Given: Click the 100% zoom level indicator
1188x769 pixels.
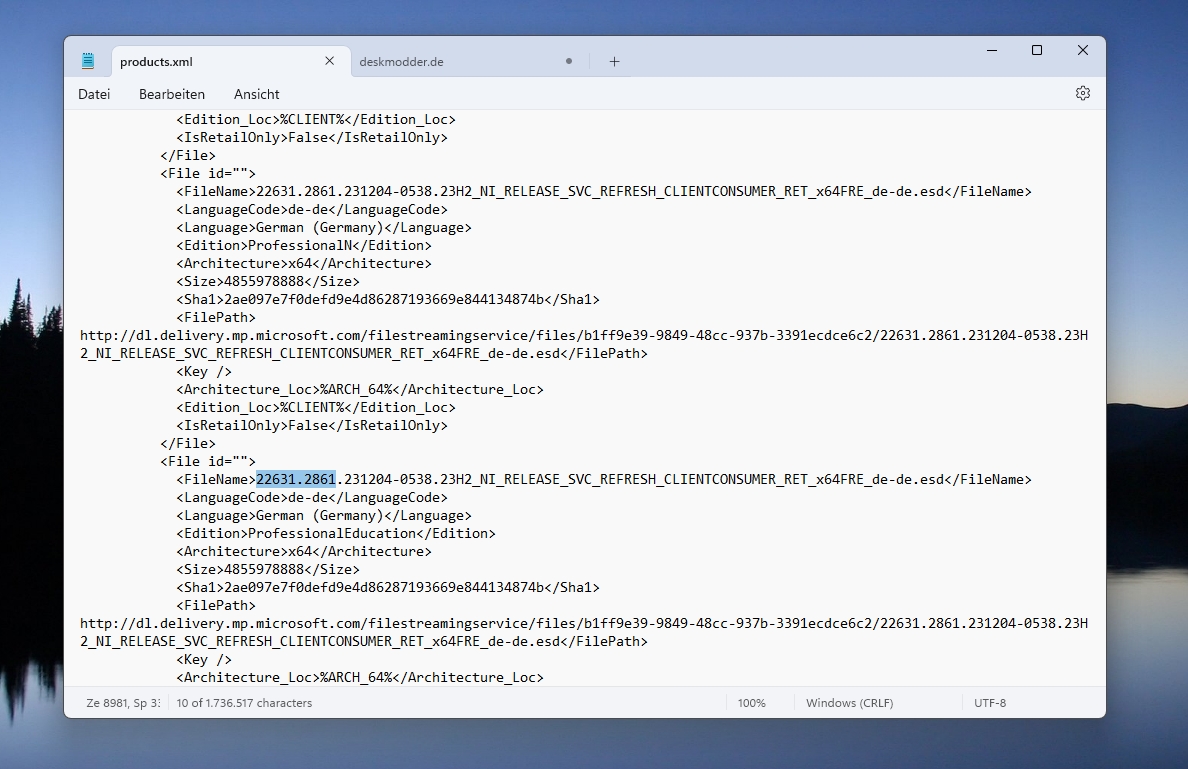Looking at the screenshot, I should [x=752, y=703].
